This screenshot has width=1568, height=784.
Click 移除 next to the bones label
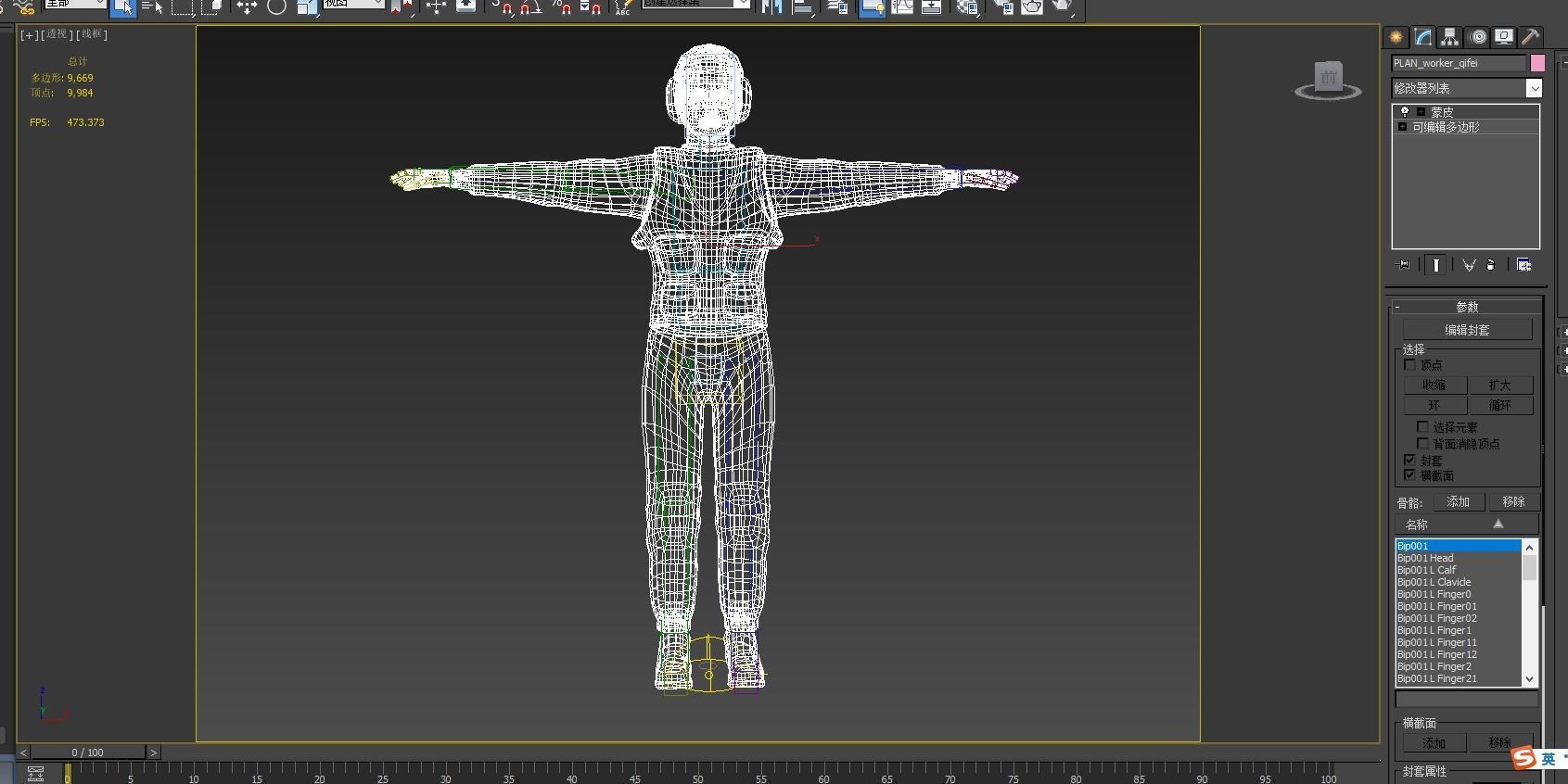coord(1513,502)
